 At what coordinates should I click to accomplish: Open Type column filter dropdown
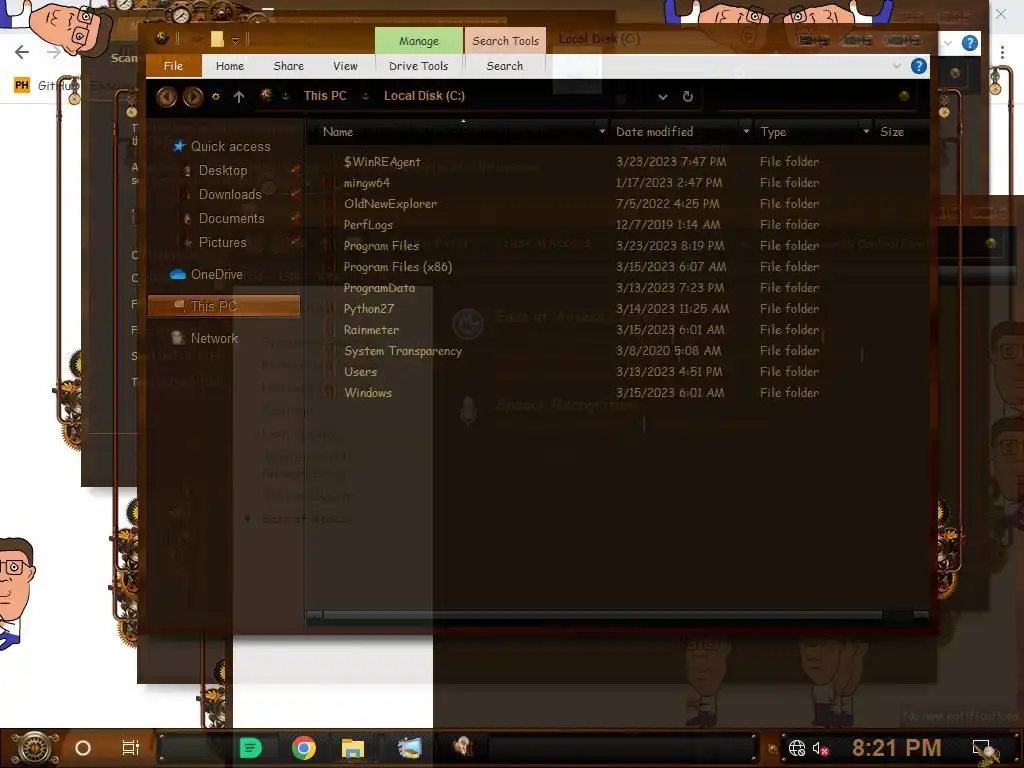click(x=866, y=132)
